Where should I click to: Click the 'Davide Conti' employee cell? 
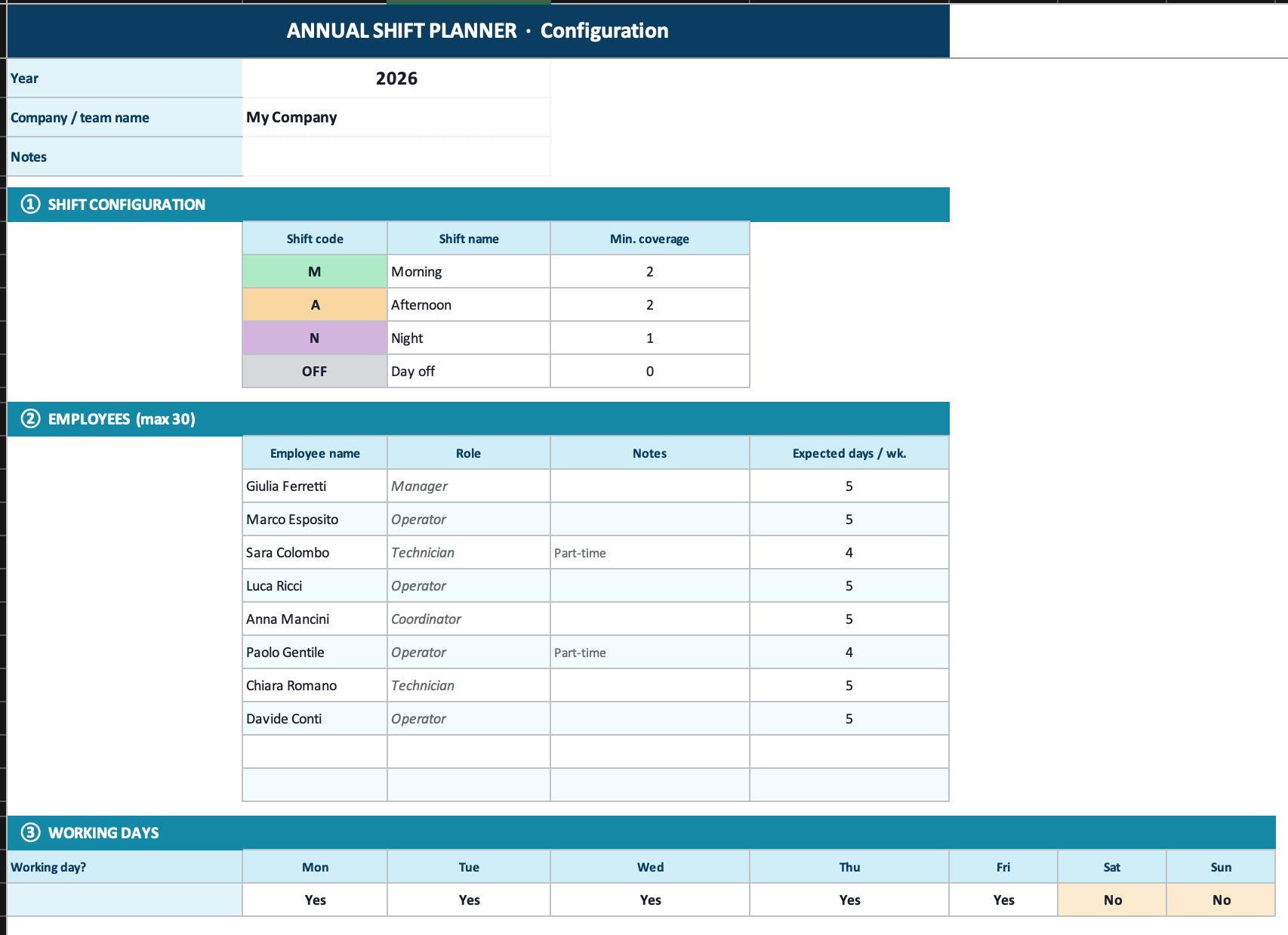[x=315, y=719]
